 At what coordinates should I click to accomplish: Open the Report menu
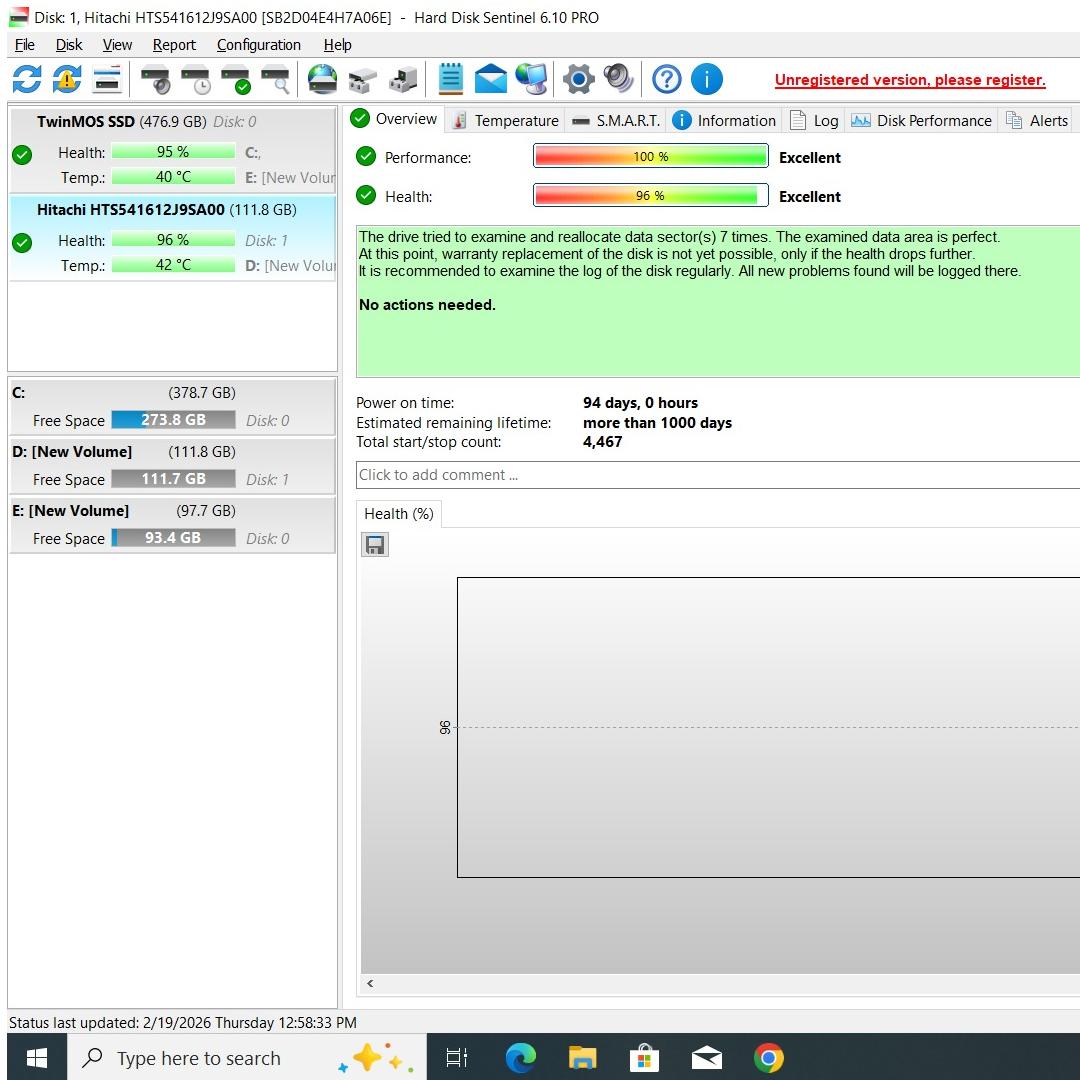(174, 45)
